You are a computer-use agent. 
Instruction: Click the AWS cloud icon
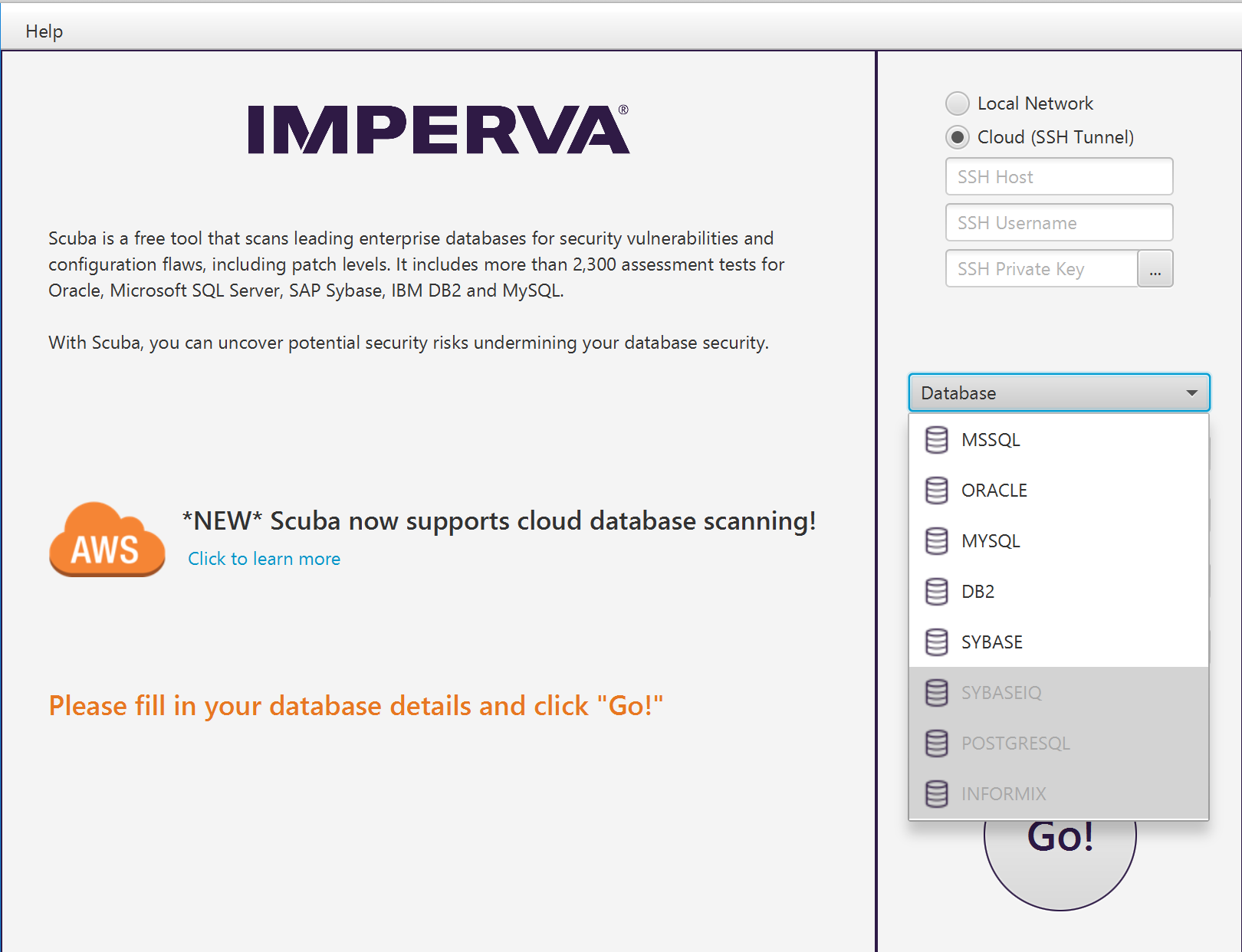click(x=107, y=540)
